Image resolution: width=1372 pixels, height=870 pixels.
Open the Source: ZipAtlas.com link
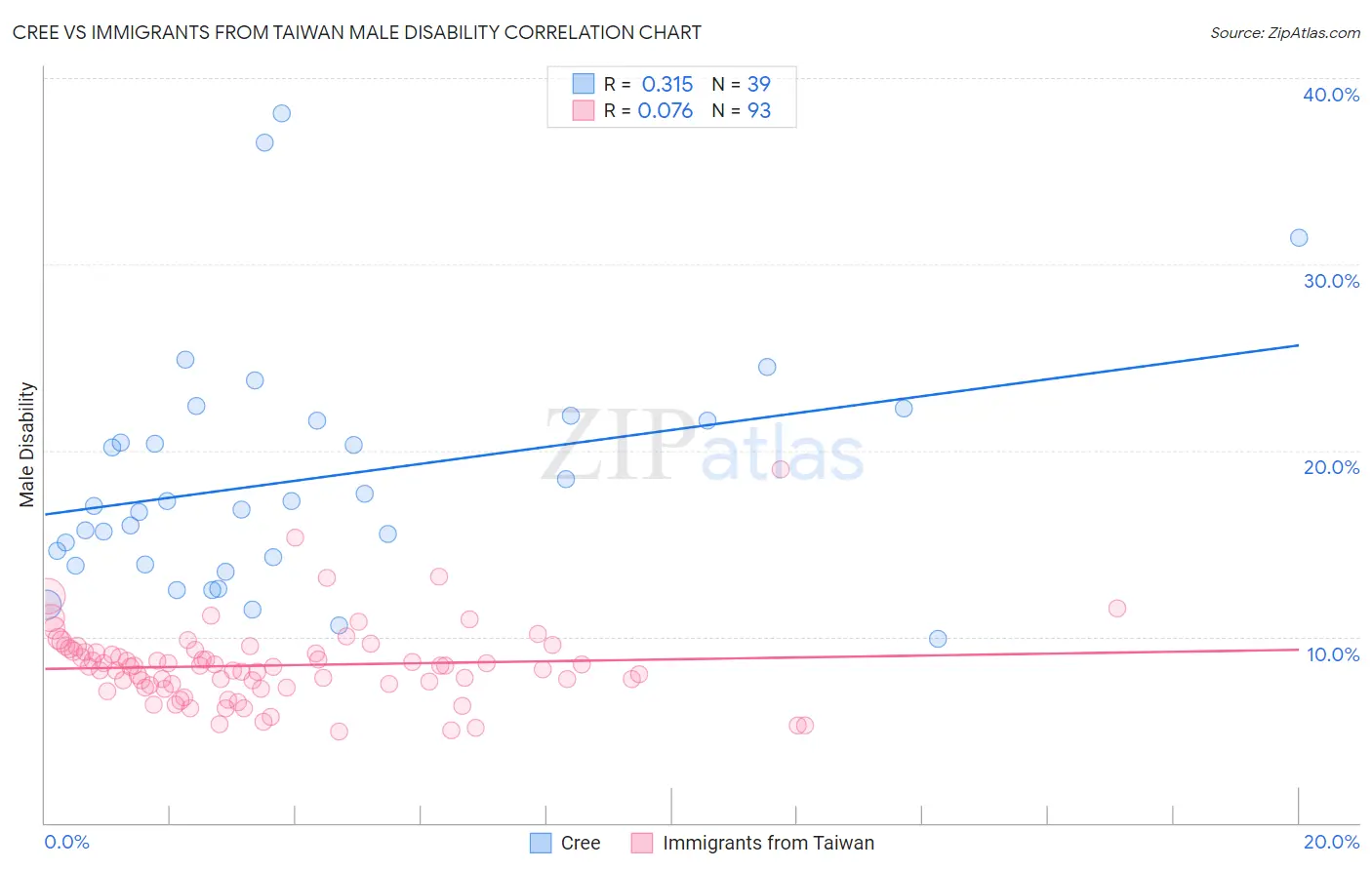pyautogui.click(x=1285, y=32)
